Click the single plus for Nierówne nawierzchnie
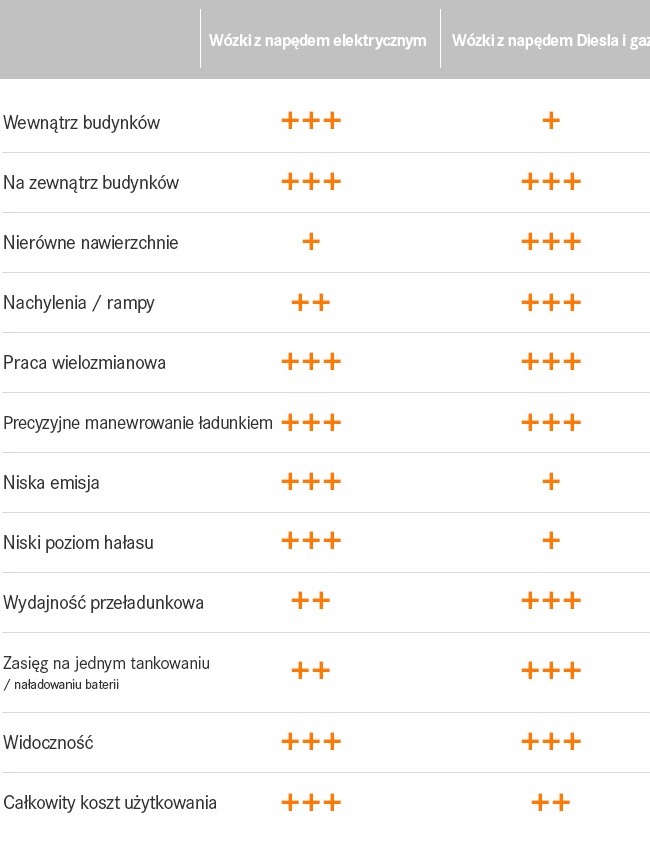The height and width of the screenshot is (846, 650). (x=311, y=241)
